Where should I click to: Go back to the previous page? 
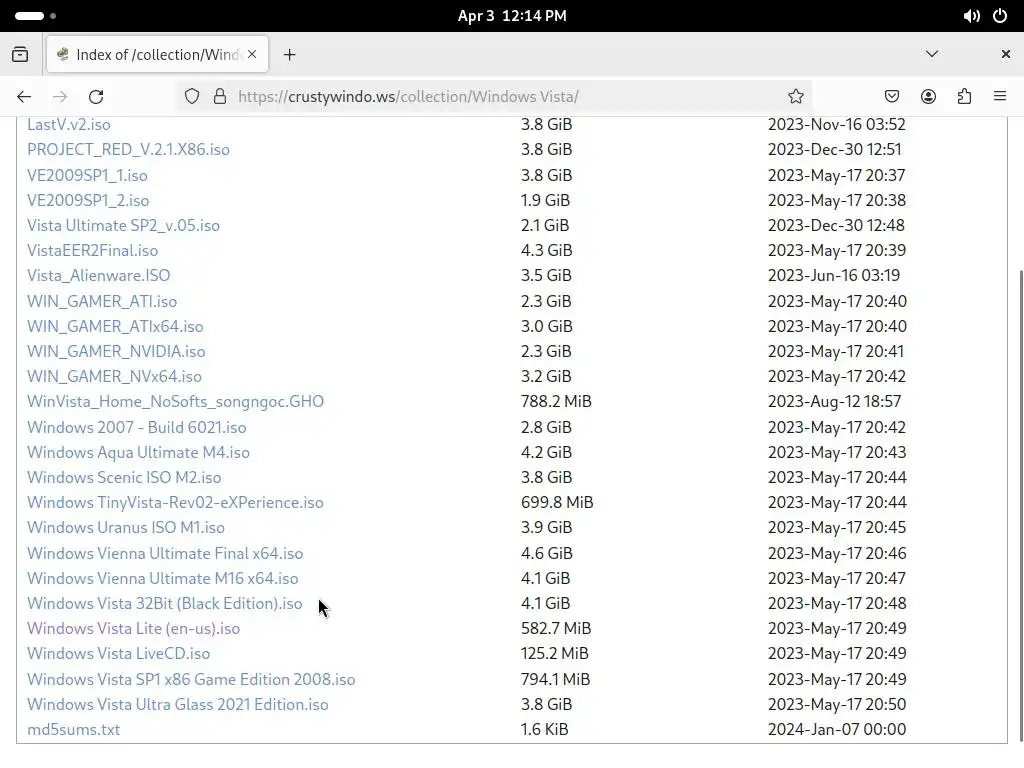tap(24, 97)
